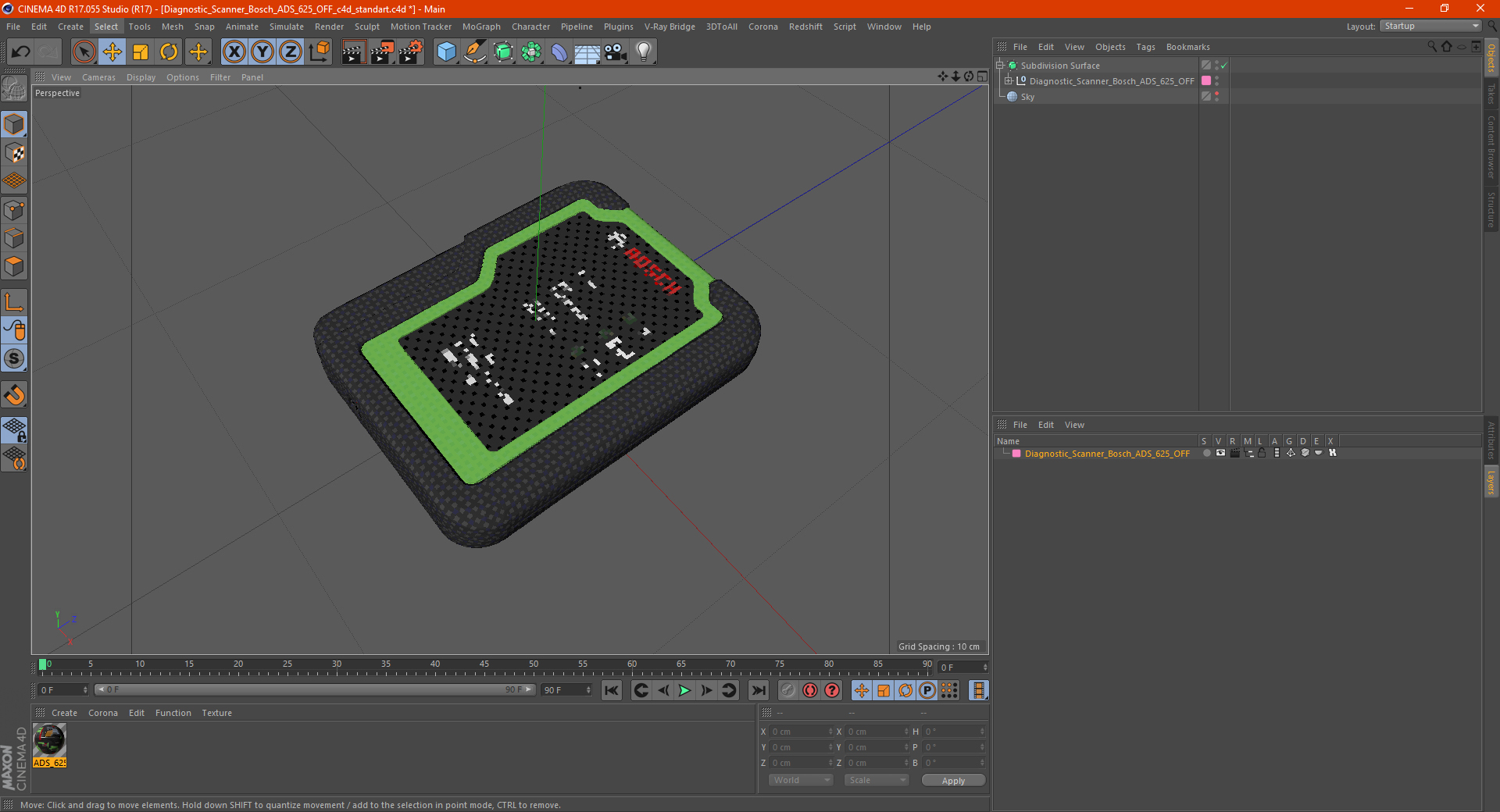Click the timeline preview range slider

tap(314, 689)
